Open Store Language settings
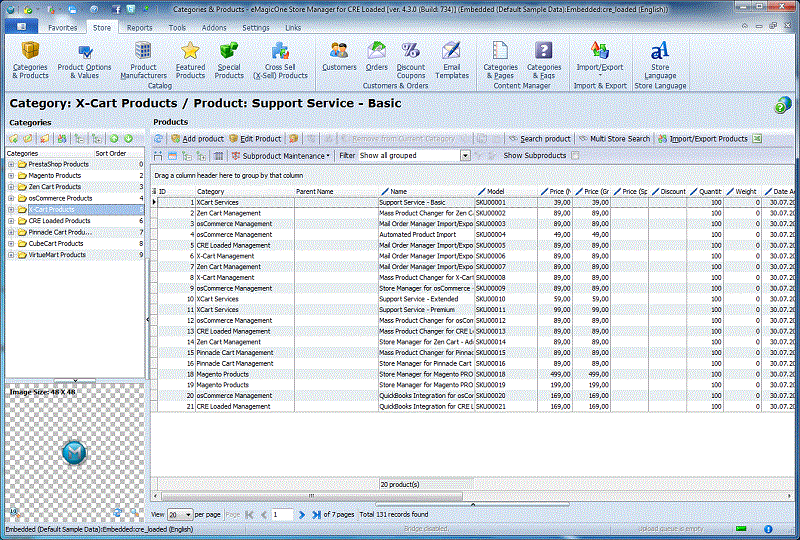 point(660,60)
